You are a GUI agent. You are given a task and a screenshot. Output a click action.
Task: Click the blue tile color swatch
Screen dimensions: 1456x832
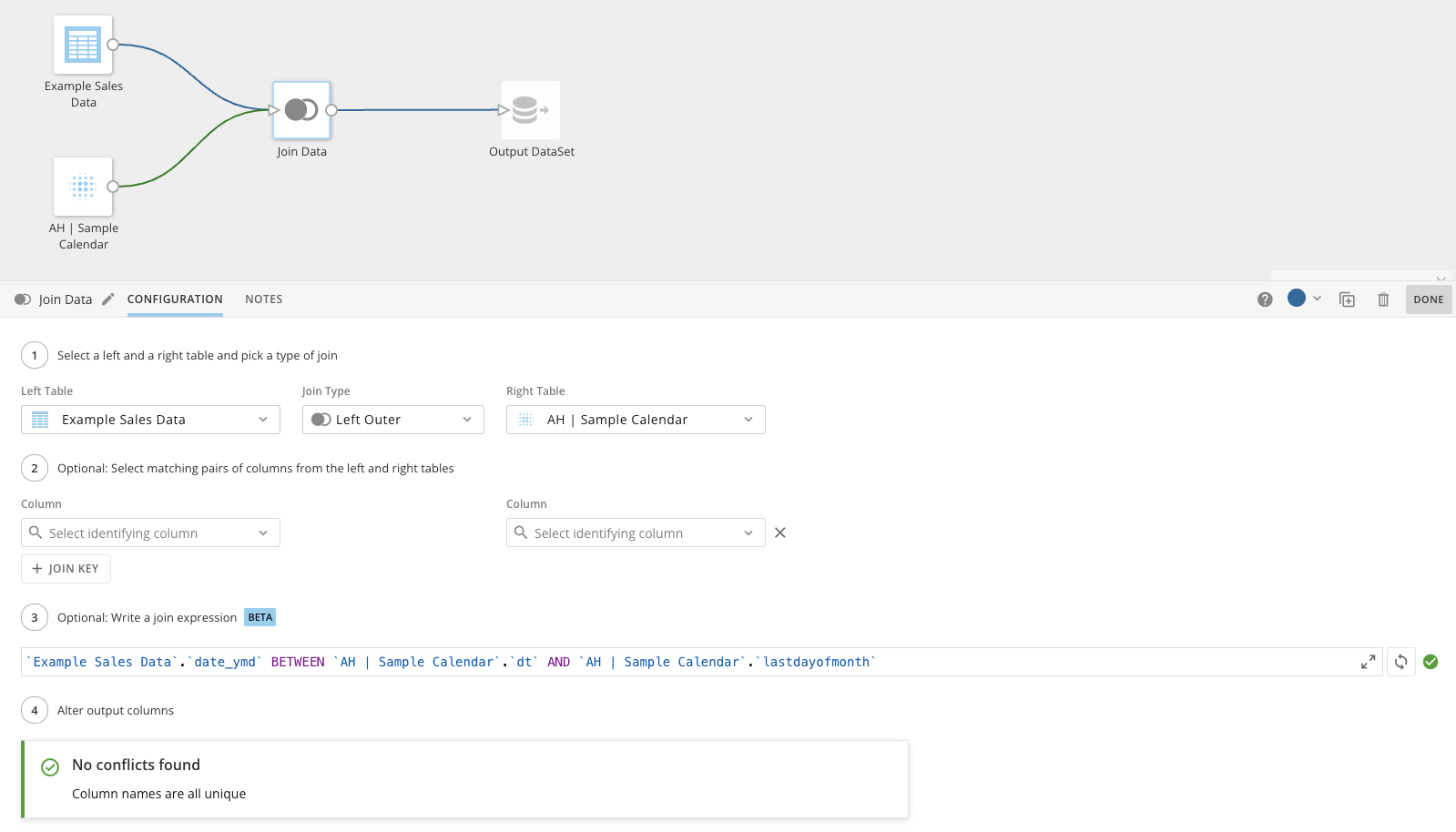1297,298
